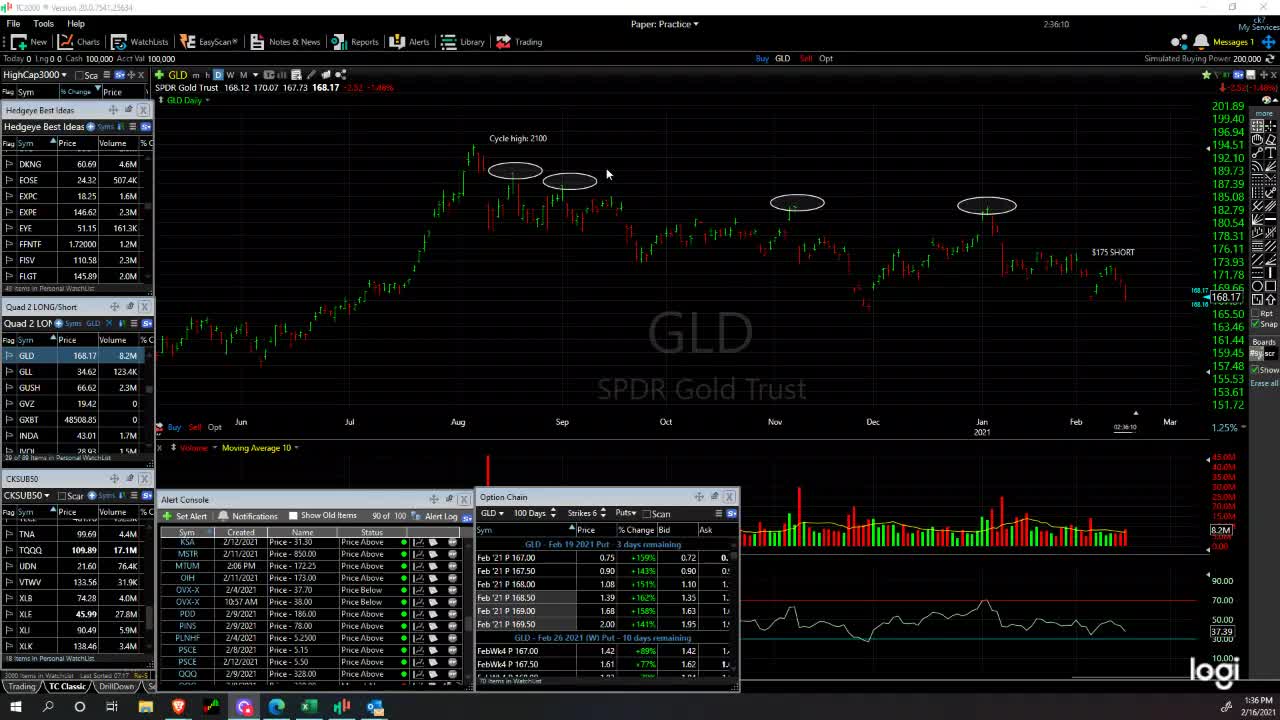Open WatchLists from the toolbar
This screenshot has height=720, width=1280.
(140, 42)
